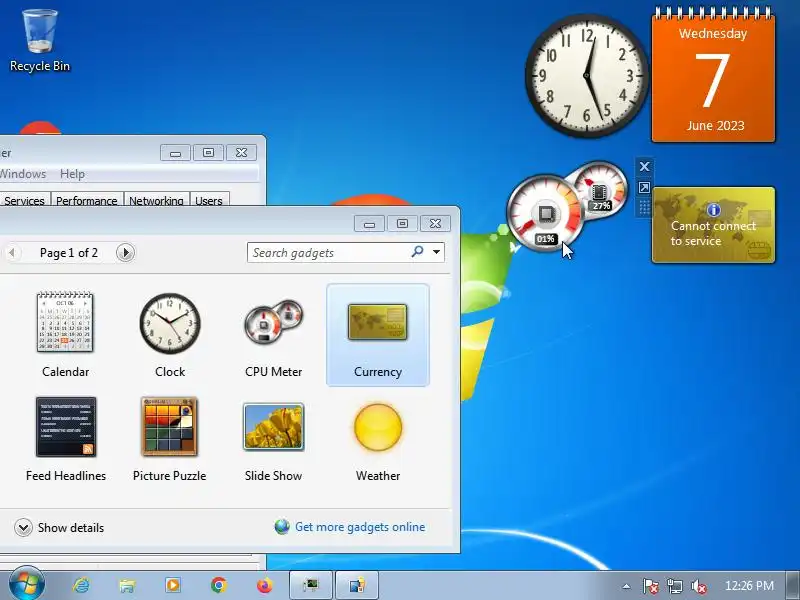800x600 pixels.
Task: Click the info icon on Currency gadget
Action: (713, 209)
